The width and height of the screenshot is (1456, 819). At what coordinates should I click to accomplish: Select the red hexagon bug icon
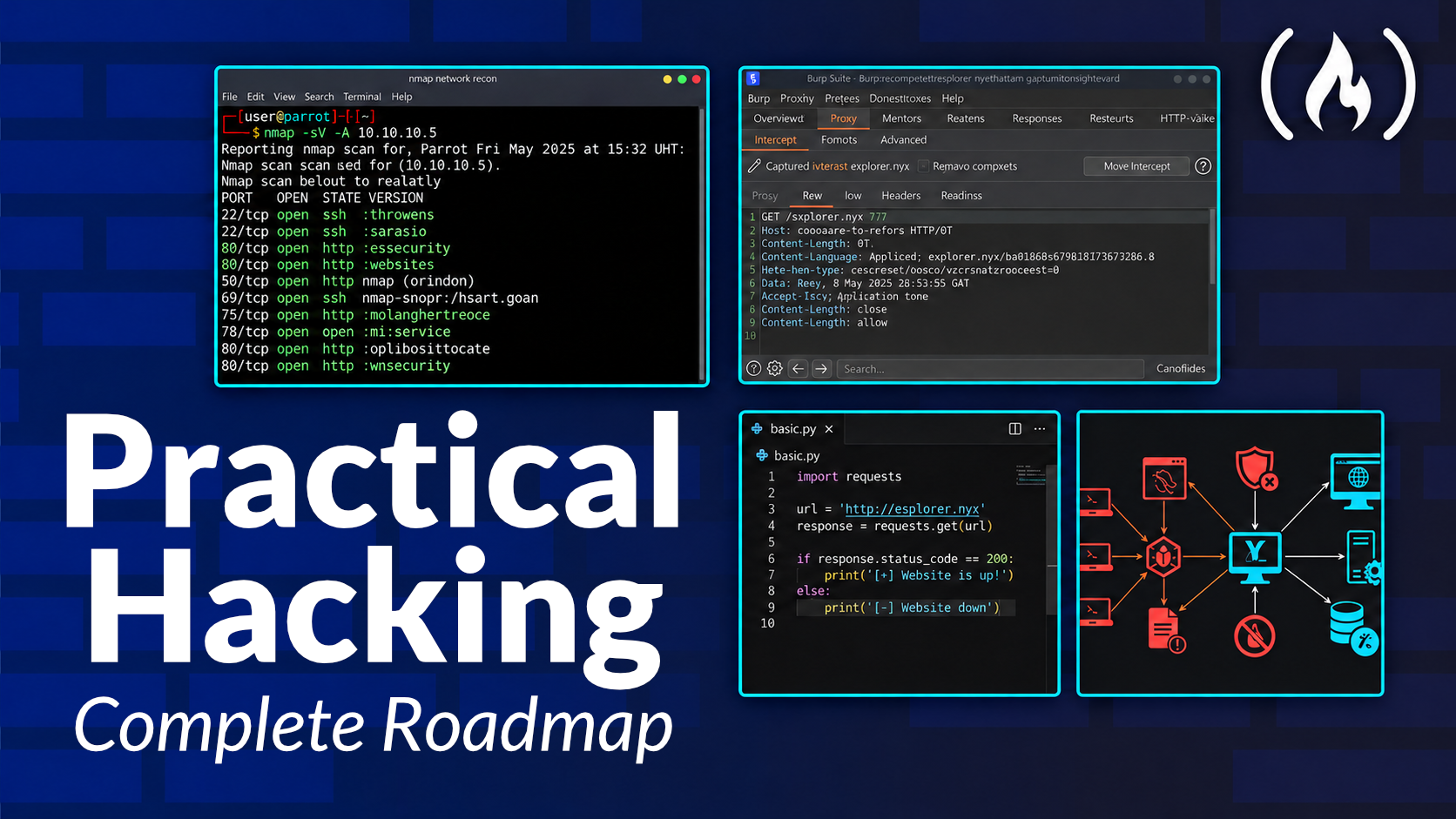pyautogui.click(x=1163, y=555)
